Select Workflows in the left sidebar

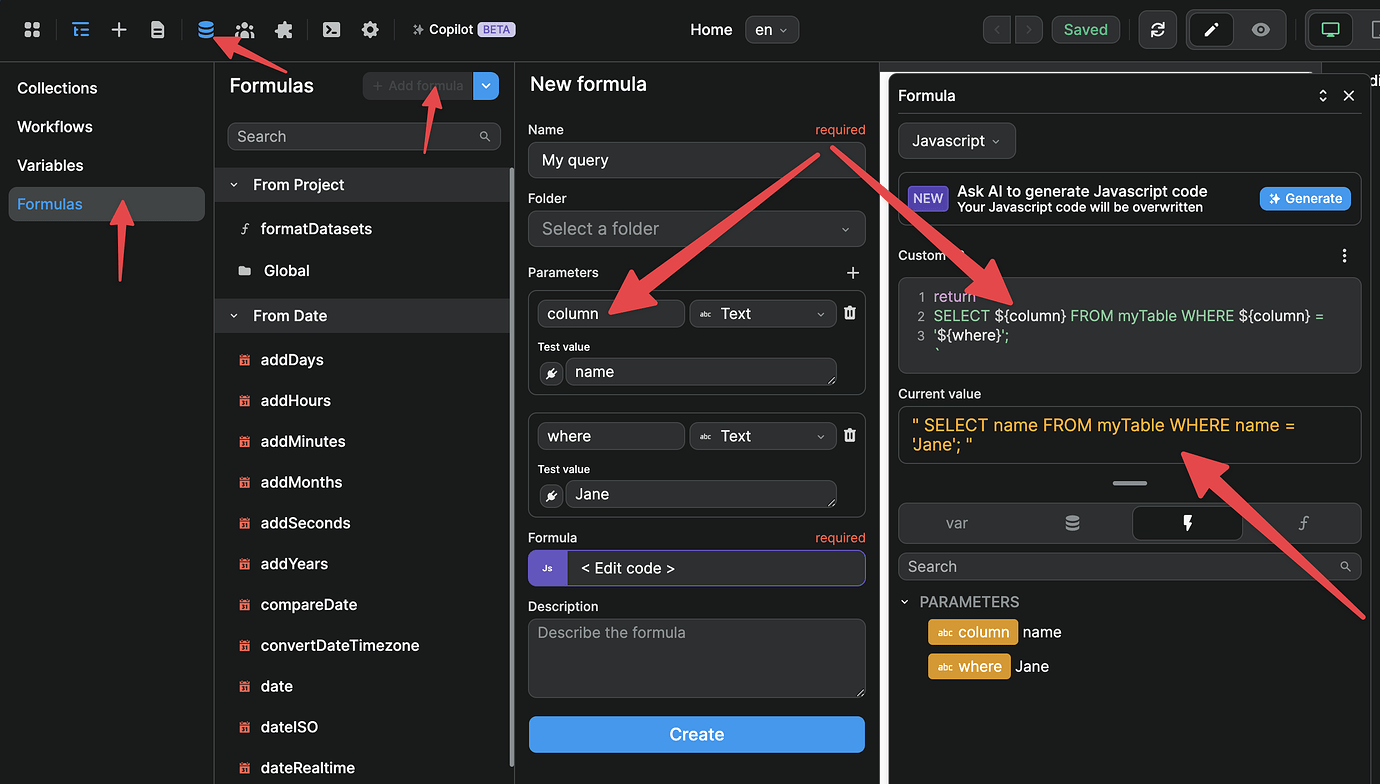click(x=55, y=127)
